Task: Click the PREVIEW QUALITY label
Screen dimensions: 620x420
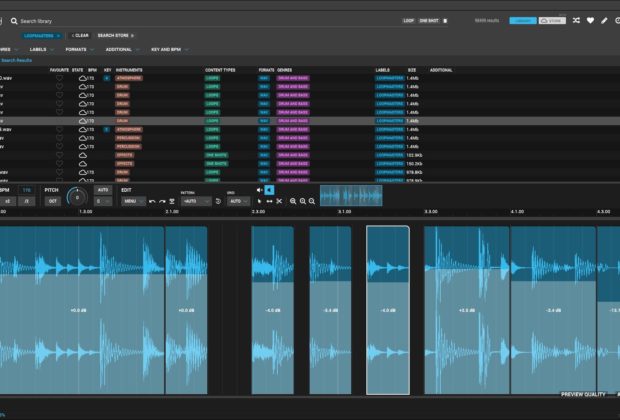Action: 583,394
